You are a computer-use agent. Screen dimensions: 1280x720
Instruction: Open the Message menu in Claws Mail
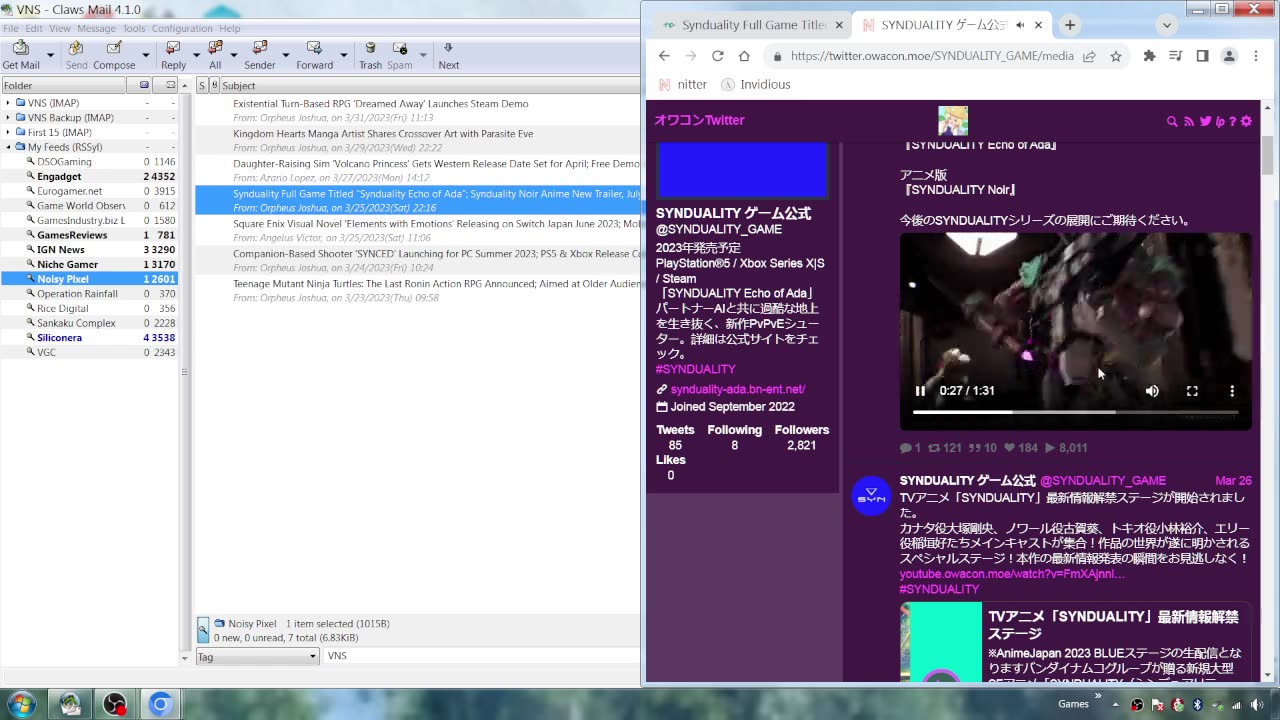click(x=97, y=28)
